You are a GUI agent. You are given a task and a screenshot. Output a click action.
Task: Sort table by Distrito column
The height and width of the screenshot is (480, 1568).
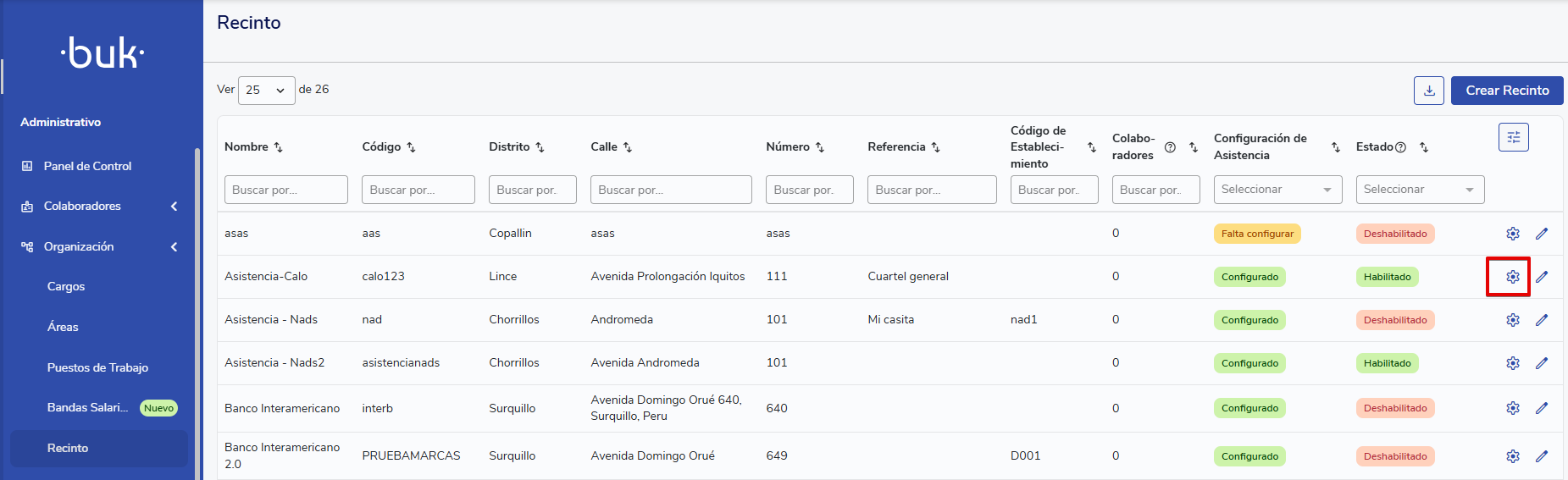(540, 147)
